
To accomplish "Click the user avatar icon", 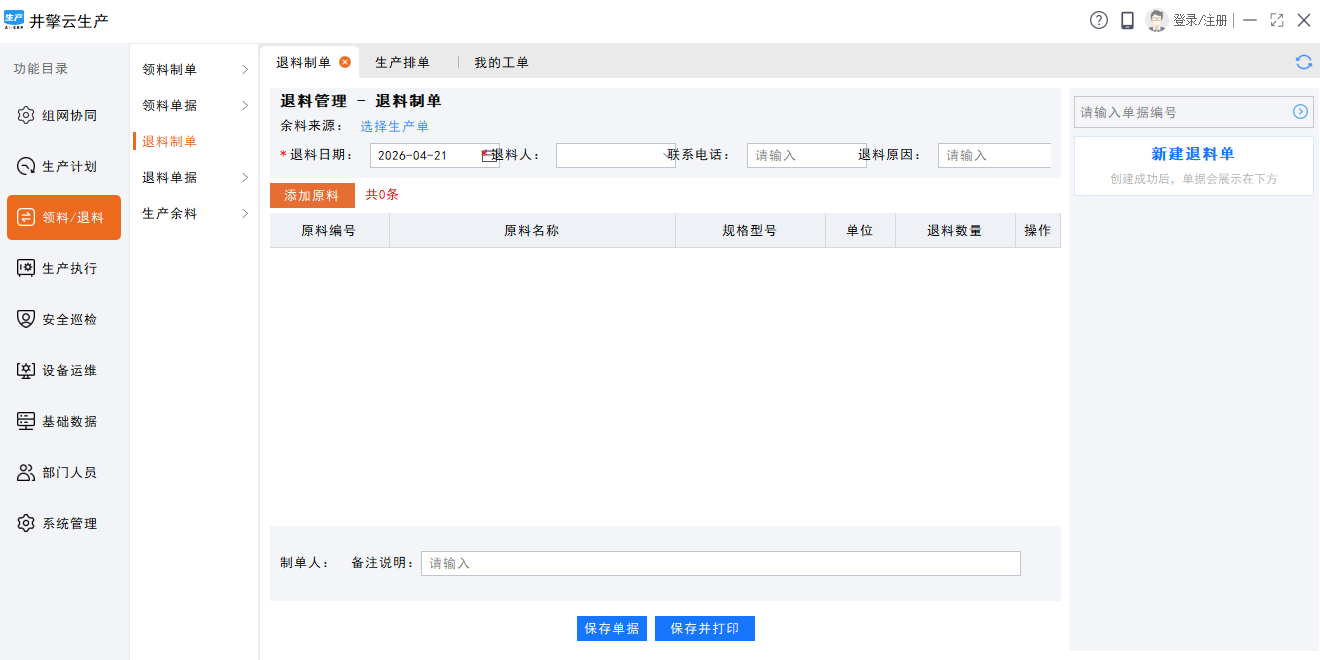I will [x=1157, y=20].
